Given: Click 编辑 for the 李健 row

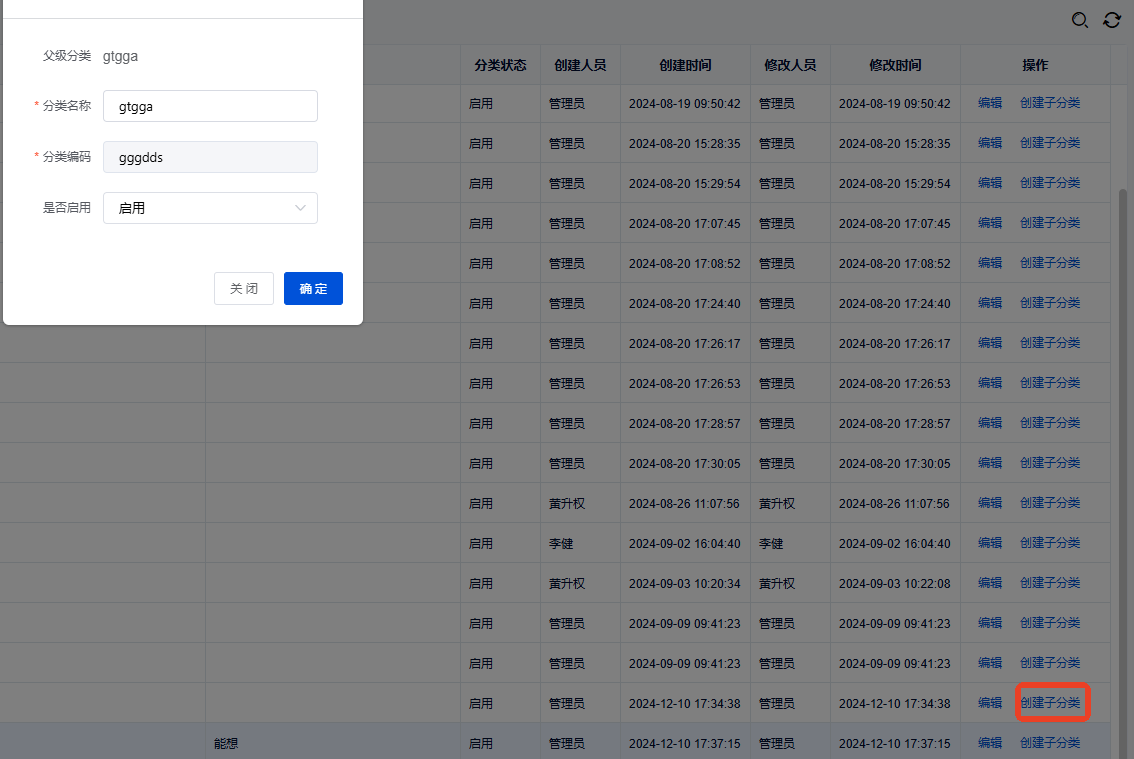Looking at the screenshot, I should pyautogui.click(x=990, y=543).
